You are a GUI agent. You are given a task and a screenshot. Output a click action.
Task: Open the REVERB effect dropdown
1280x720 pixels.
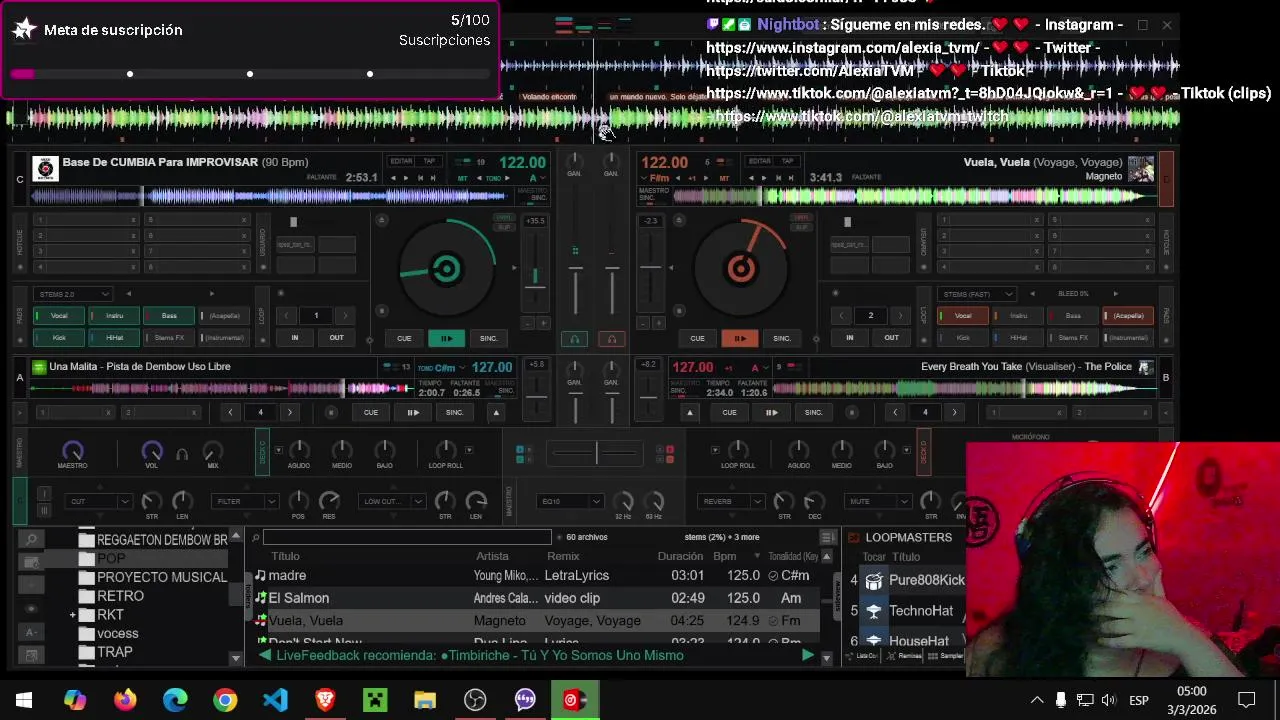tap(733, 501)
